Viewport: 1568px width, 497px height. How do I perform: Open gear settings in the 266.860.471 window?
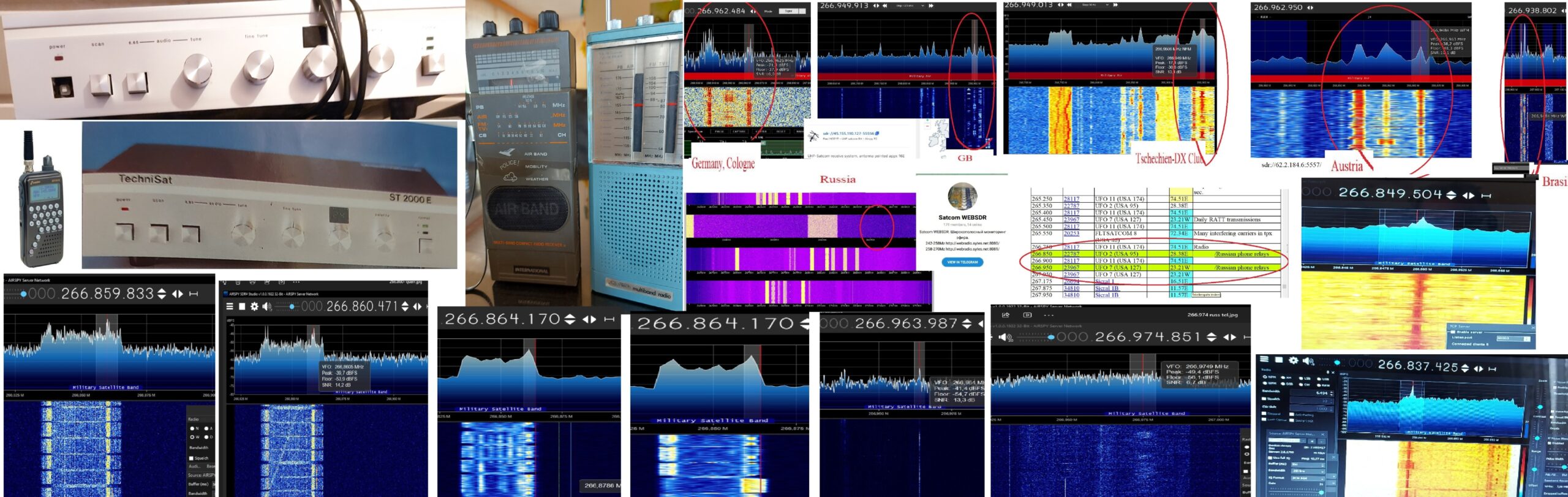[x=254, y=306]
